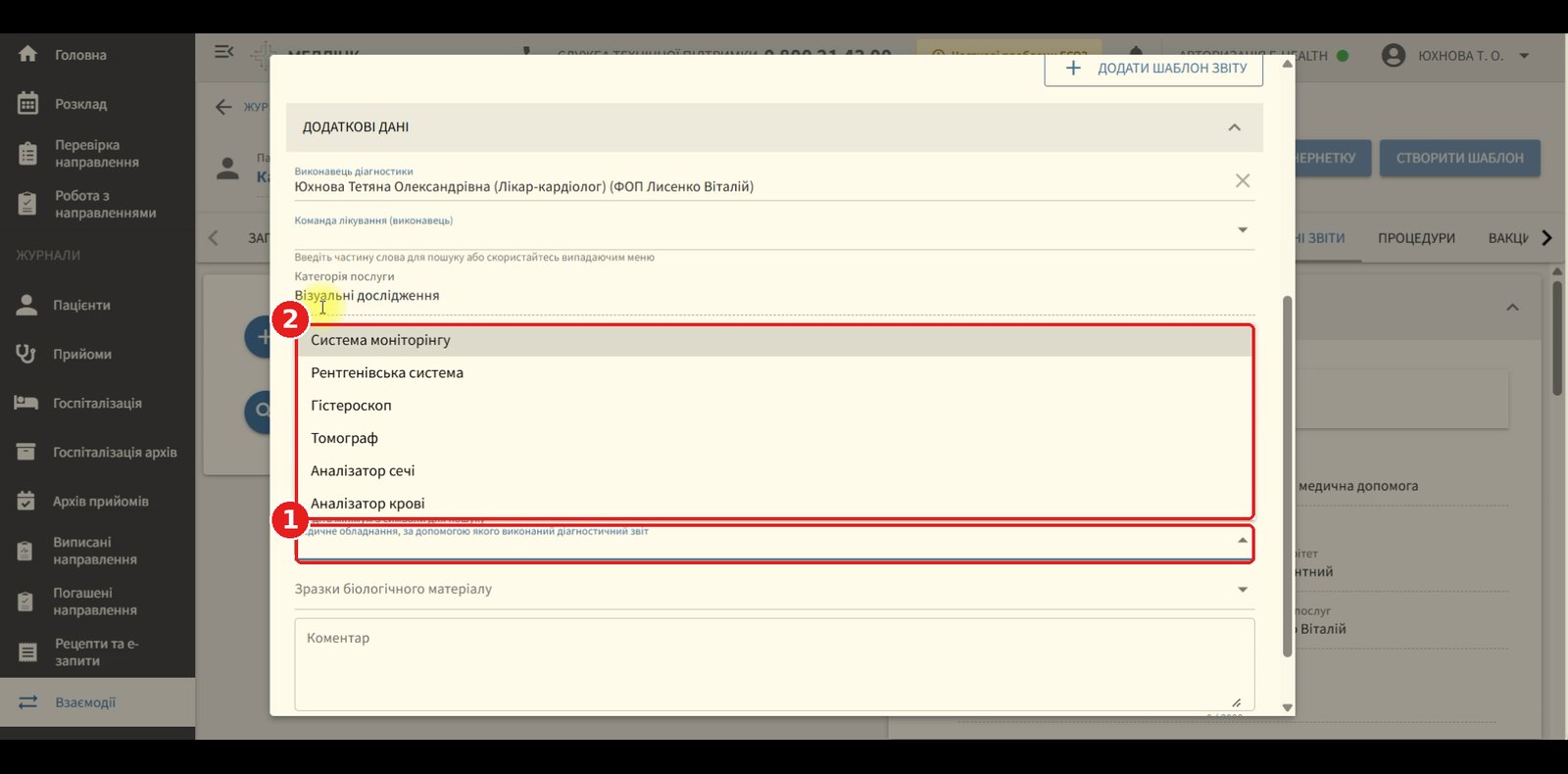Close the medical equipment dropdown arrow
Screen dimensions: 1568x774
pos(1243,540)
